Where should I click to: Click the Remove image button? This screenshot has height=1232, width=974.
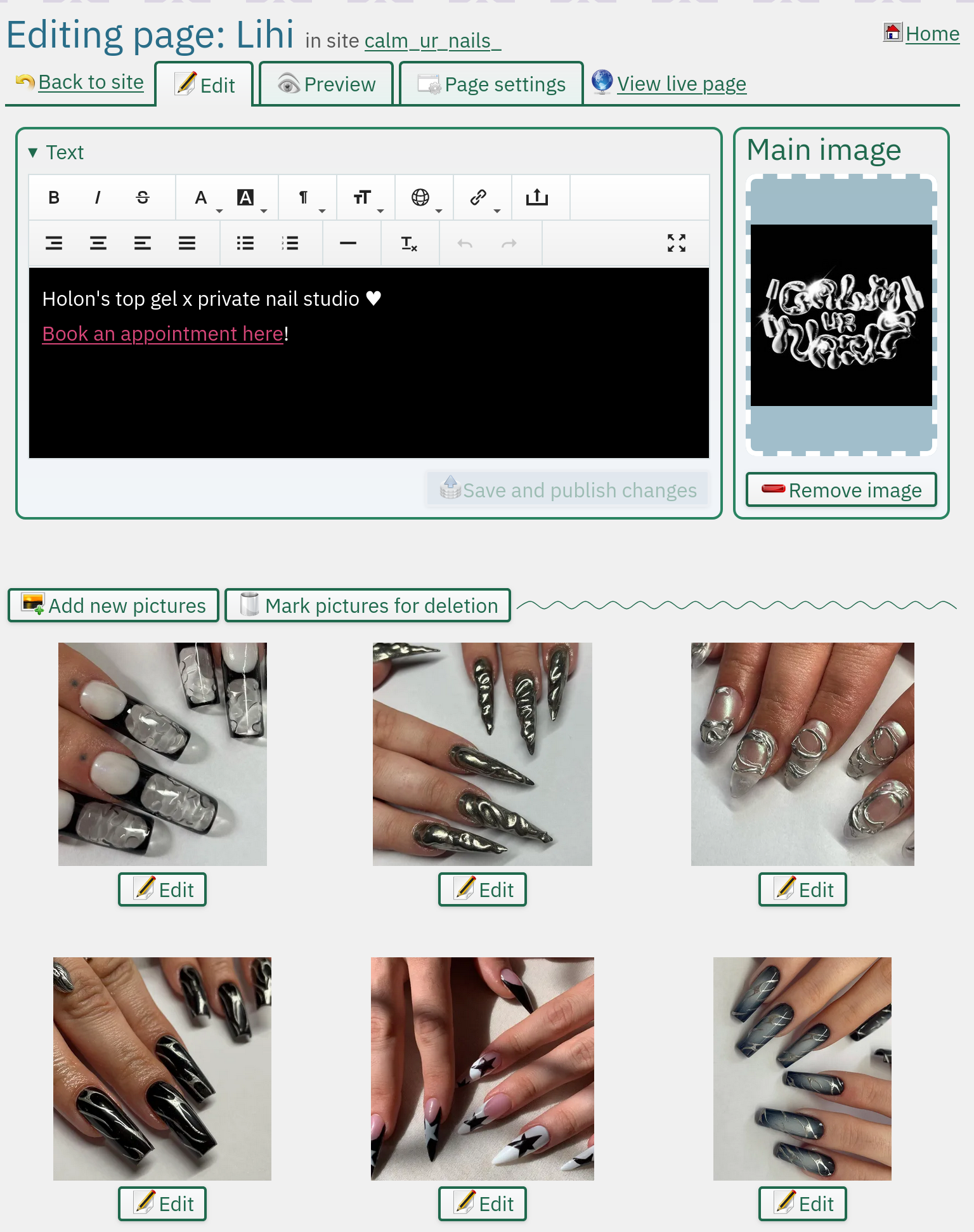pos(841,490)
